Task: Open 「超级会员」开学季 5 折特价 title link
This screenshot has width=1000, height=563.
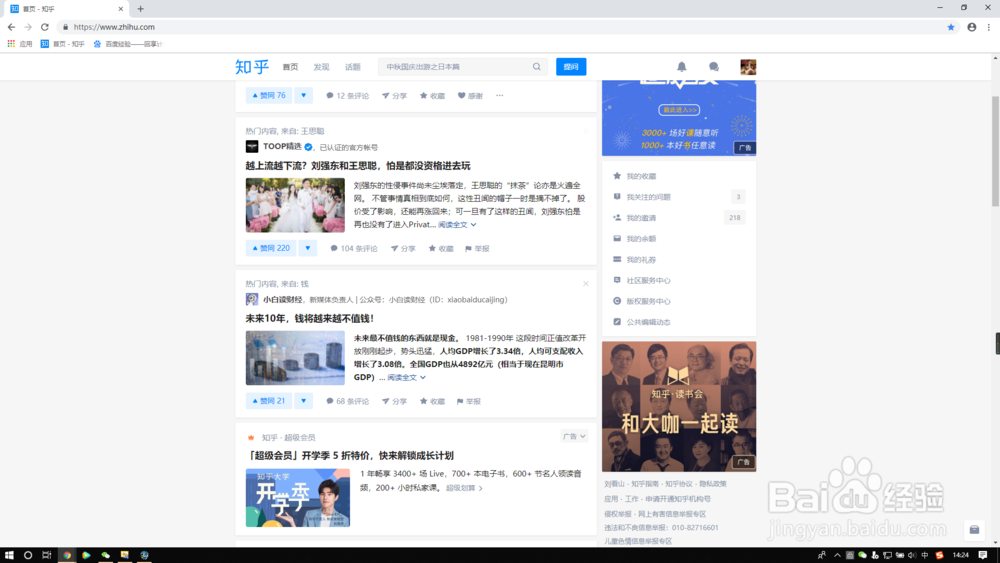Action: 349,455
